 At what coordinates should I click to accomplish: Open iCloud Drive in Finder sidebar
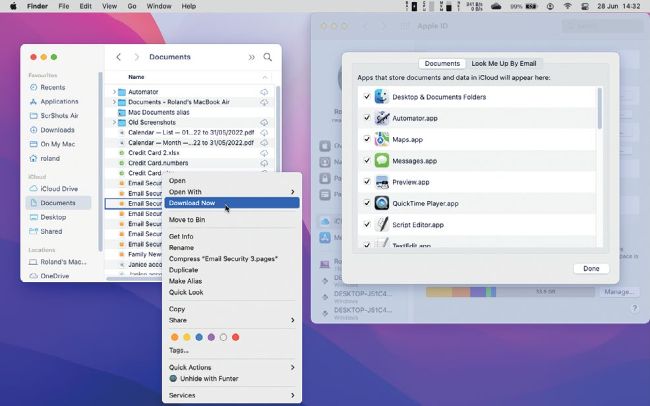[x=53, y=189]
